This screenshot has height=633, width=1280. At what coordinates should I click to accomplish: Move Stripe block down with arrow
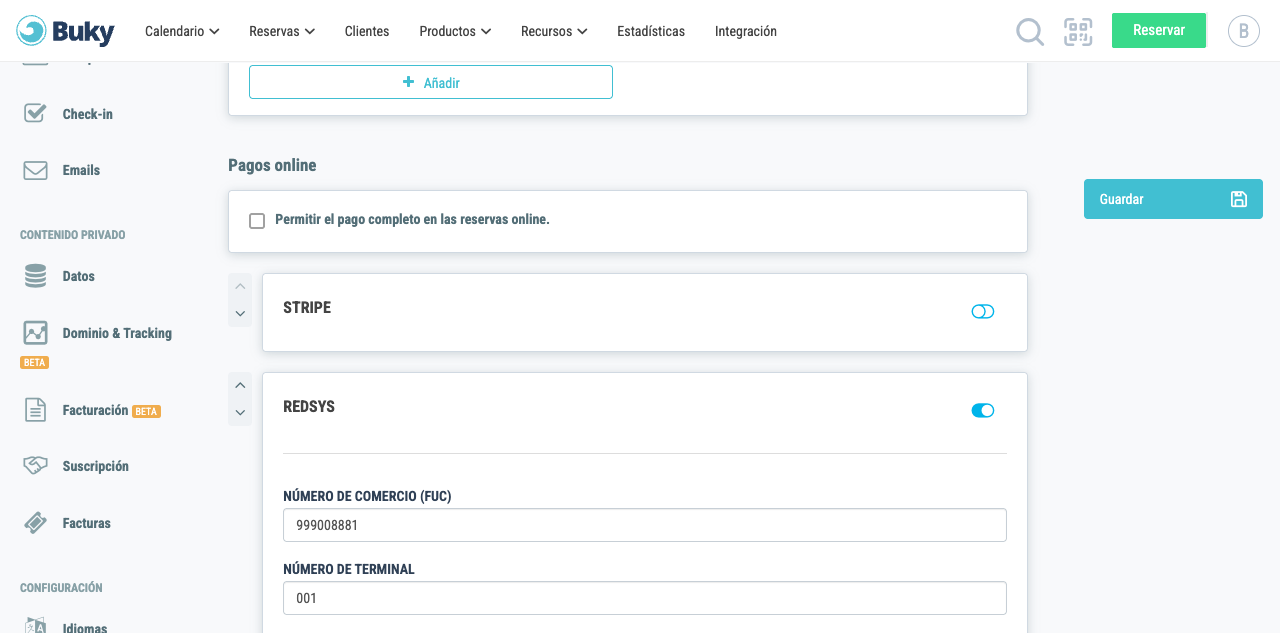(240, 314)
